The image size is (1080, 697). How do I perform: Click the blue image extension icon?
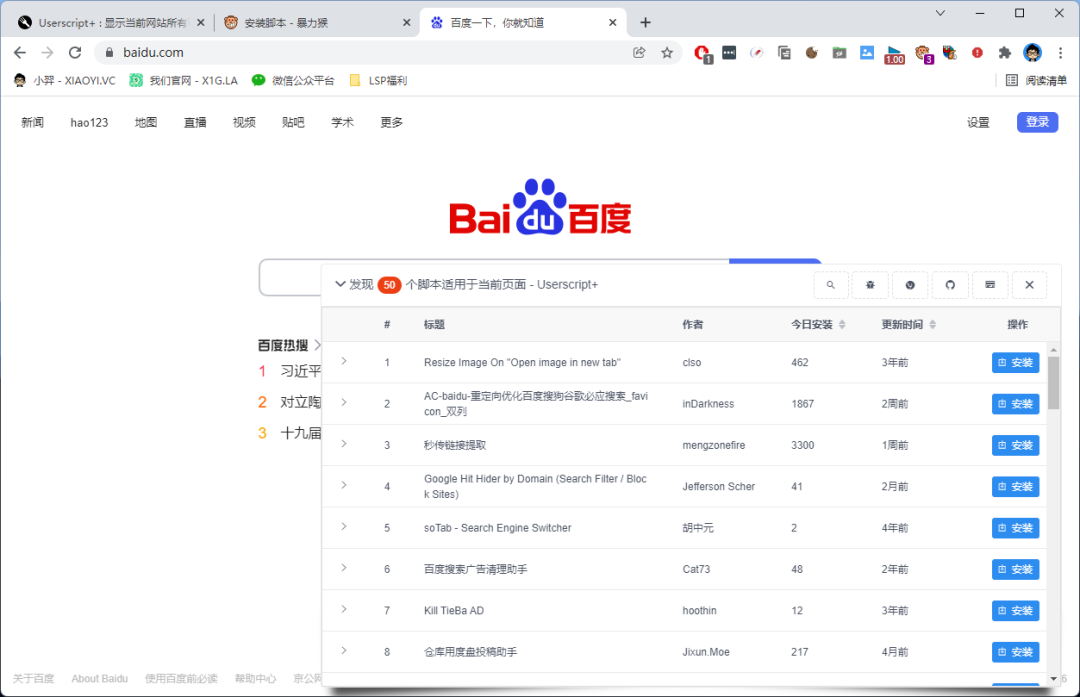click(866, 52)
